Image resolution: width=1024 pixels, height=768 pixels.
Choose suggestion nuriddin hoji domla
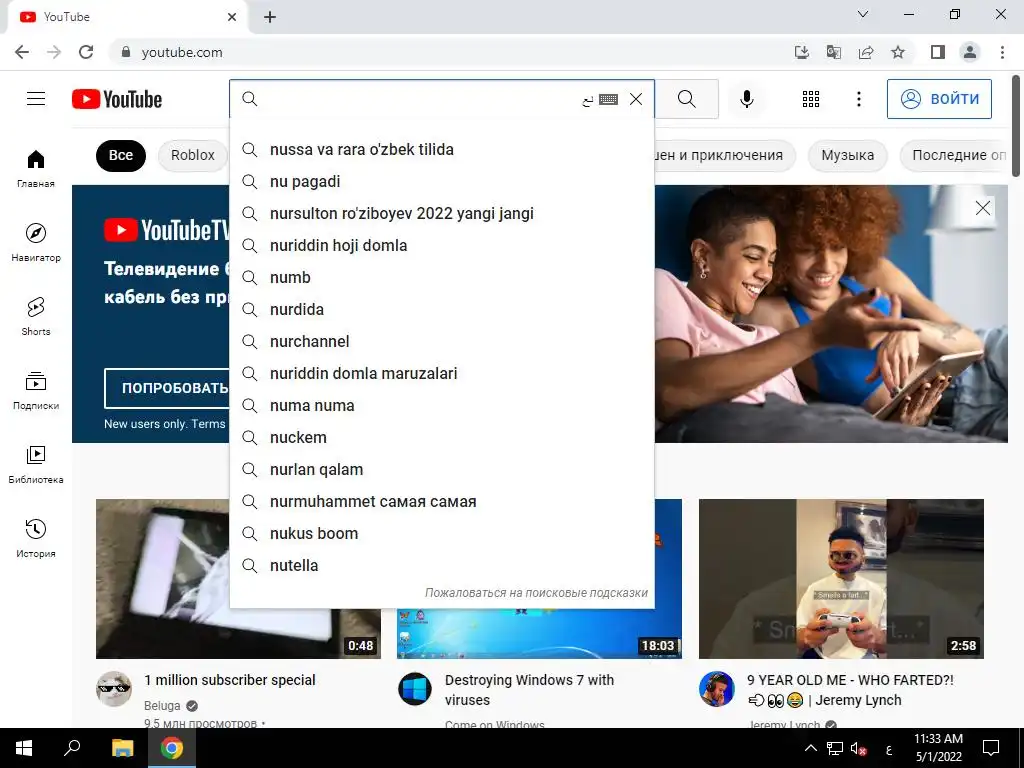pos(441,246)
